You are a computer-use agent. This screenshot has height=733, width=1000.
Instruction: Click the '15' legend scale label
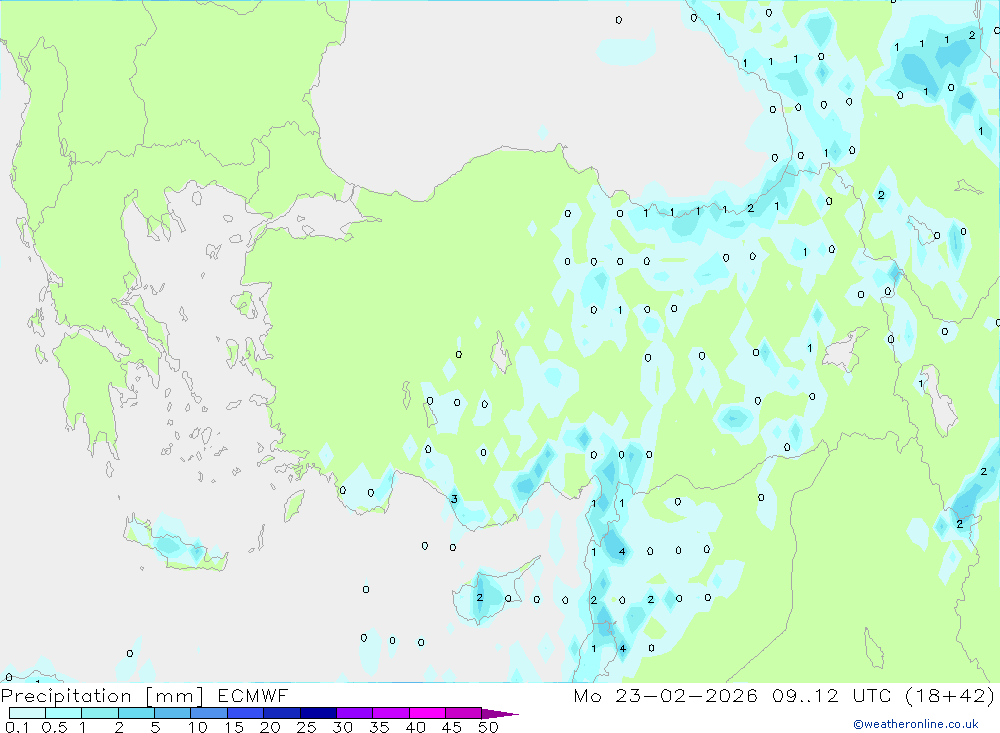click(234, 727)
